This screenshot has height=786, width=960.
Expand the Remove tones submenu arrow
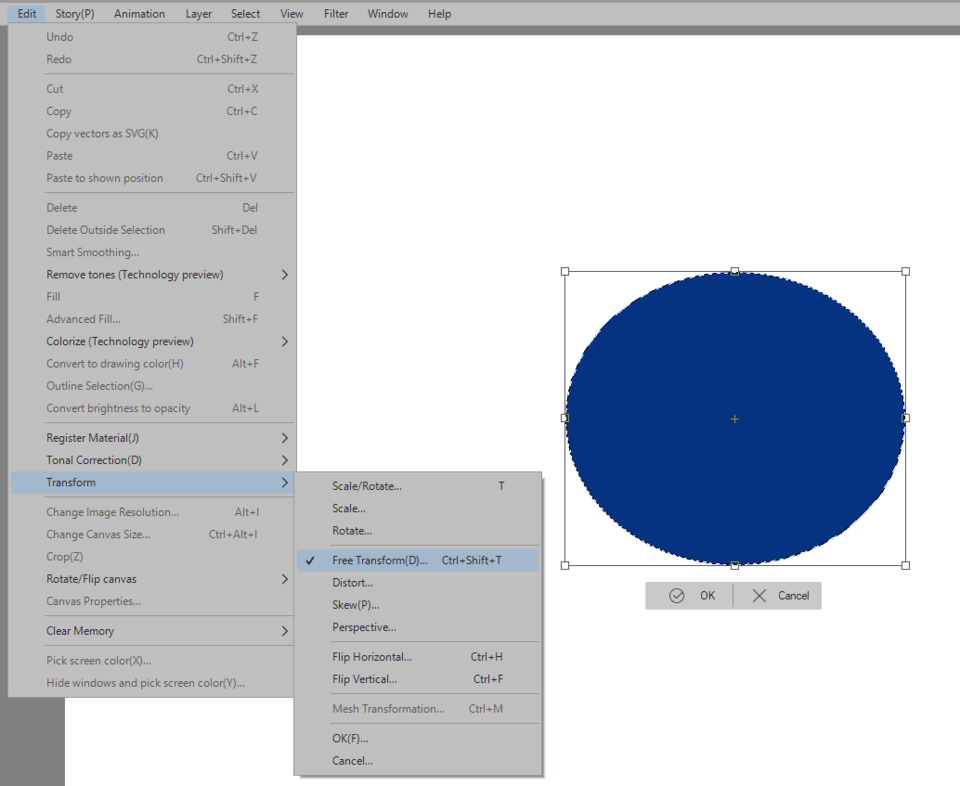[x=285, y=275]
